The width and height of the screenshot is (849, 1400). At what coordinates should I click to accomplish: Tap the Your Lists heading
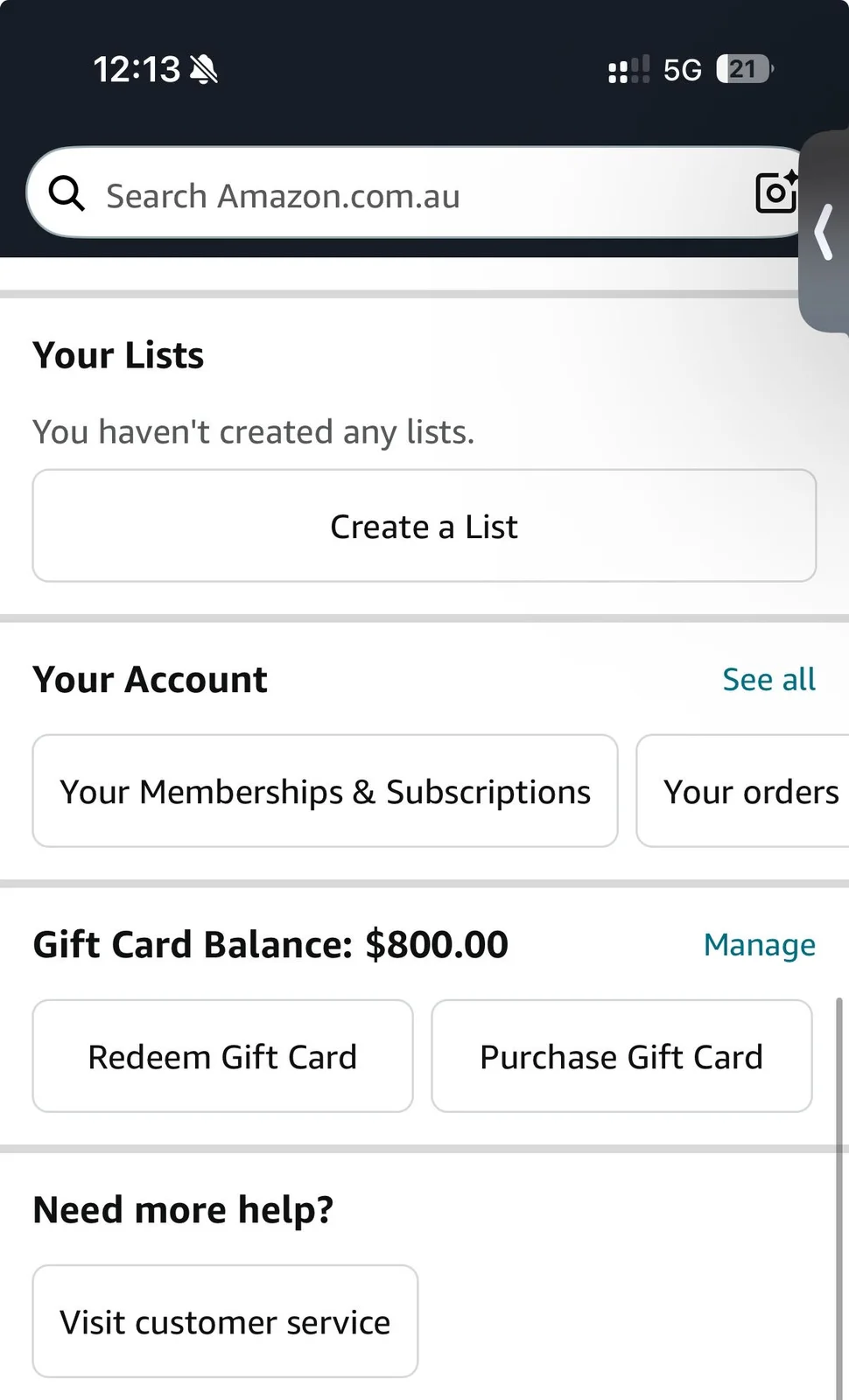pos(118,355)
